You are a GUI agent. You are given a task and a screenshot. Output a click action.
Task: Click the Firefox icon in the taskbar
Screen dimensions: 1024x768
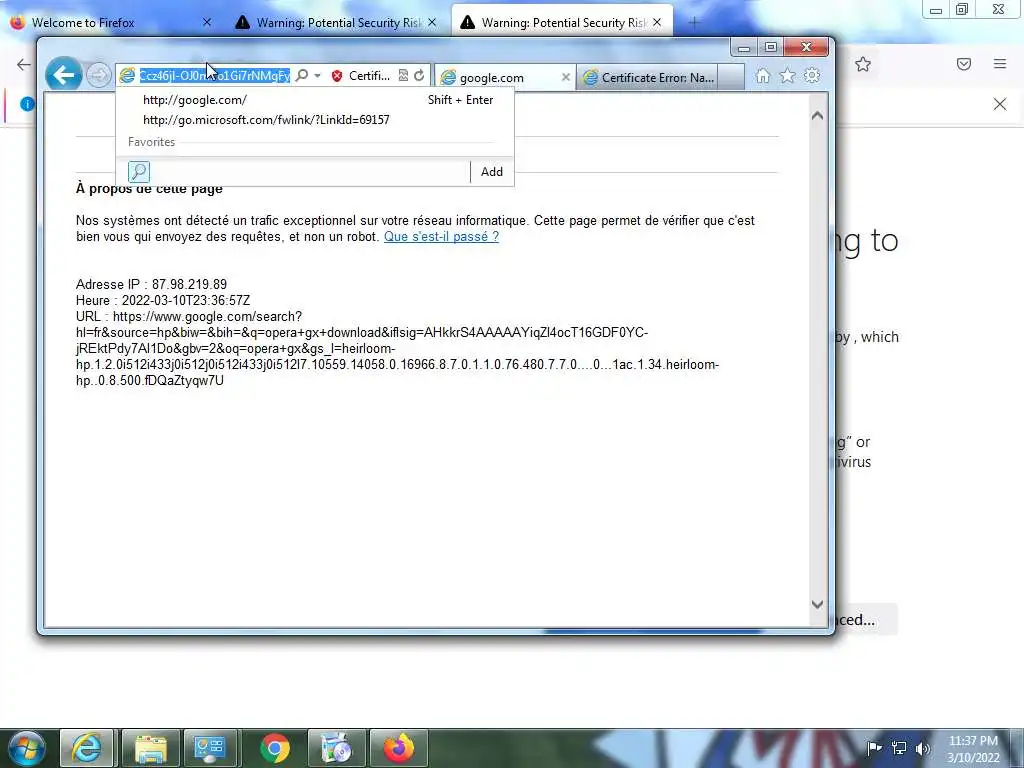click(398, 748)
